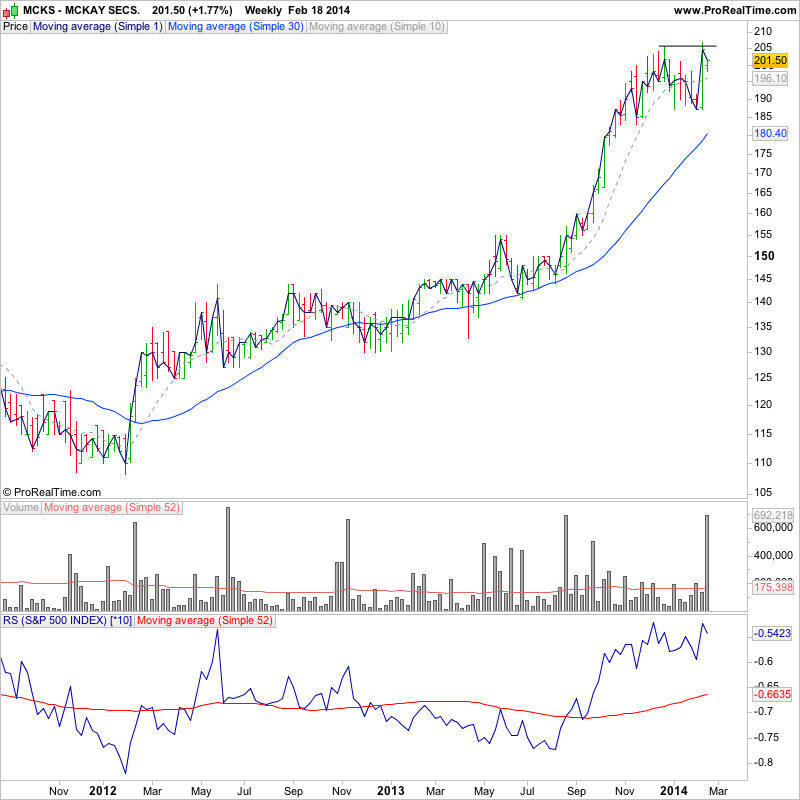The height and width of the screenshot is (800, 800).
Task: Click the 175,398 volume average tag
Action: click(x=773, y=587)
